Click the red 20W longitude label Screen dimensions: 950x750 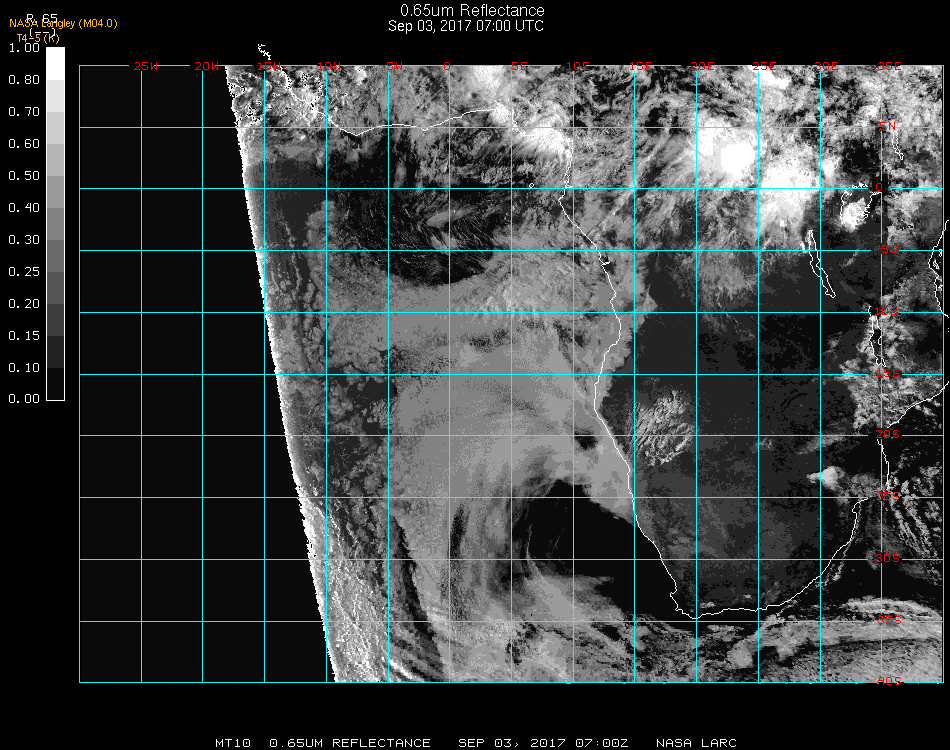(207, 66)
